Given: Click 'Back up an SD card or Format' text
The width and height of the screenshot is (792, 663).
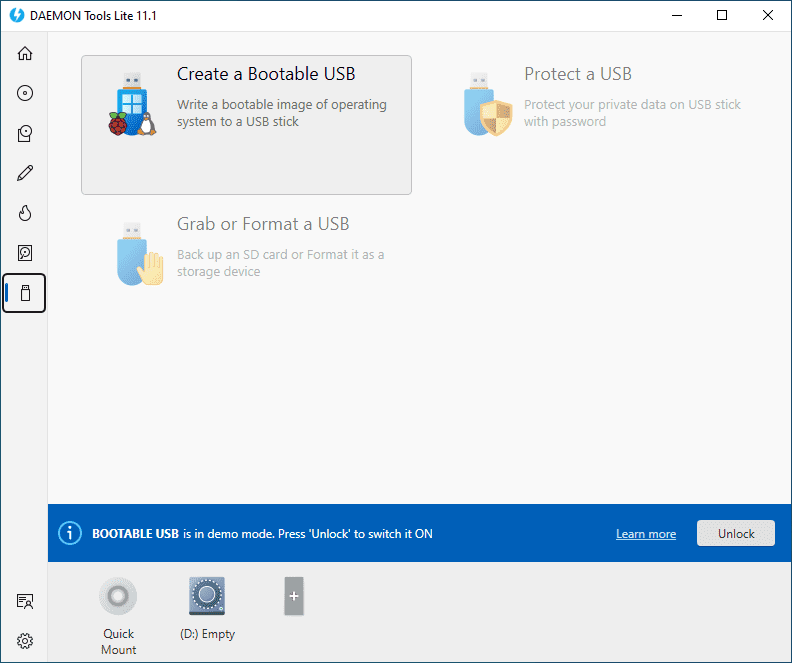Looking at the screenshot, I should pyautogui.click(x=262, y=254).
